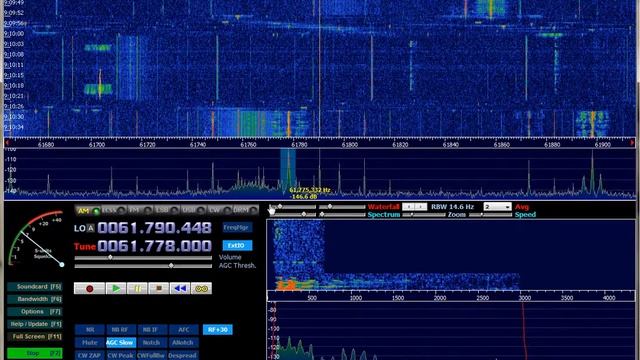Image resolution: width=640 pixels, height=360 pixels.
Task: Start recording with the red record button
Action: pyautogui.click(x=89, y=289)
